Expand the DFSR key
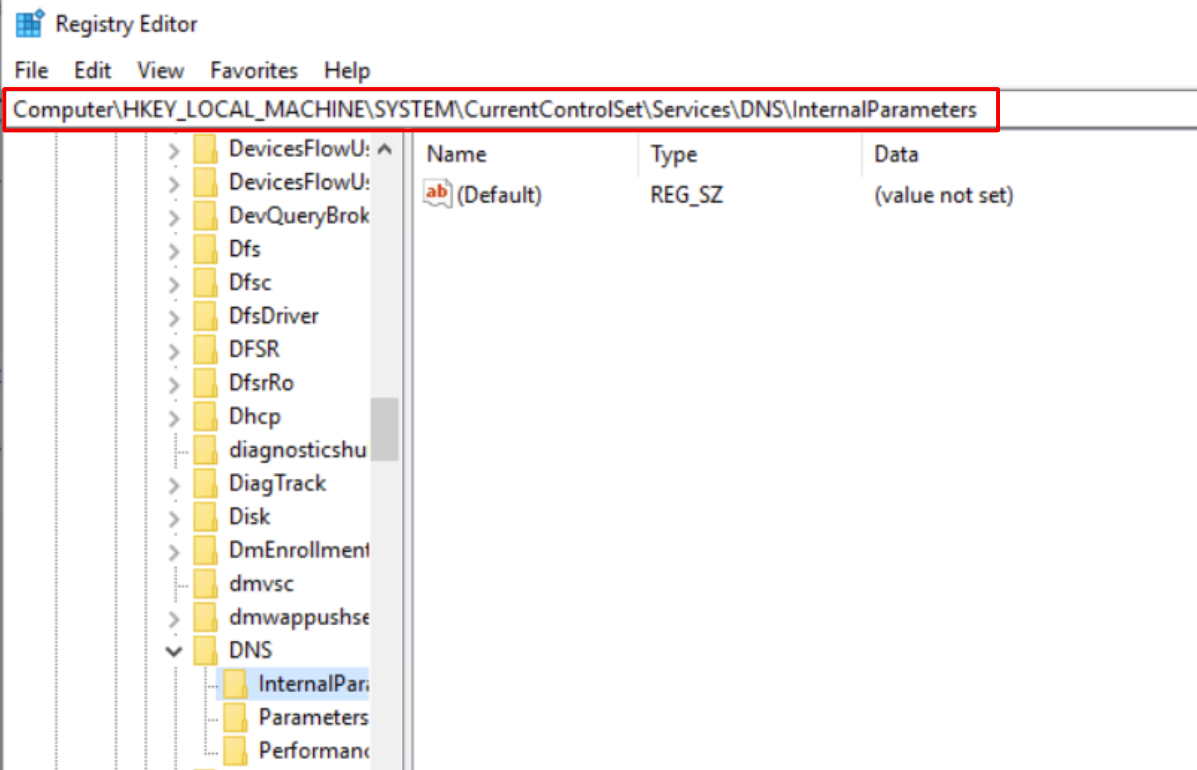Viewport: 1197px width, 770px height. (x=174, y=351)
